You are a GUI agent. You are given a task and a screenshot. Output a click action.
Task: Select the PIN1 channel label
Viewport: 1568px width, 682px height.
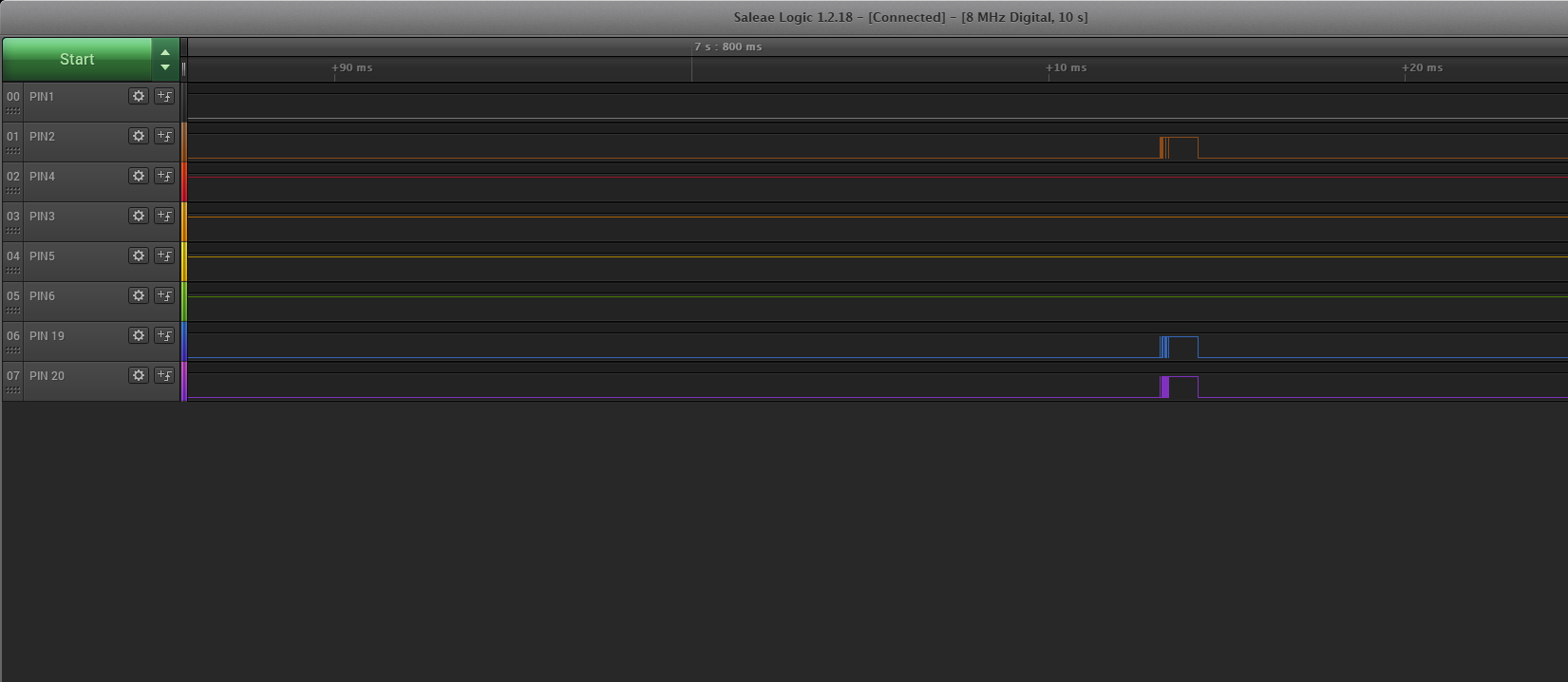42,97
